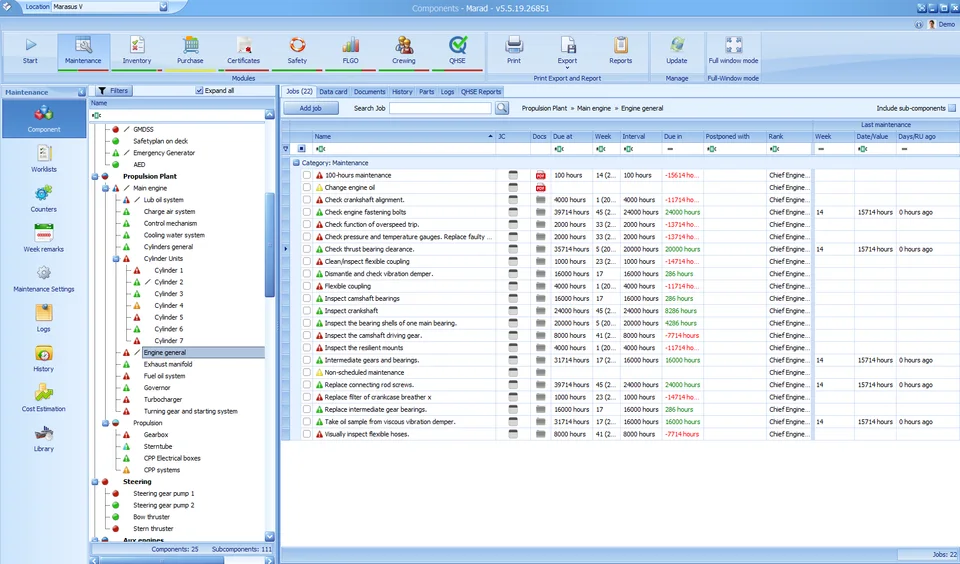
Task: Collapse the Steering tree node
Action: [x=96, y=482]
